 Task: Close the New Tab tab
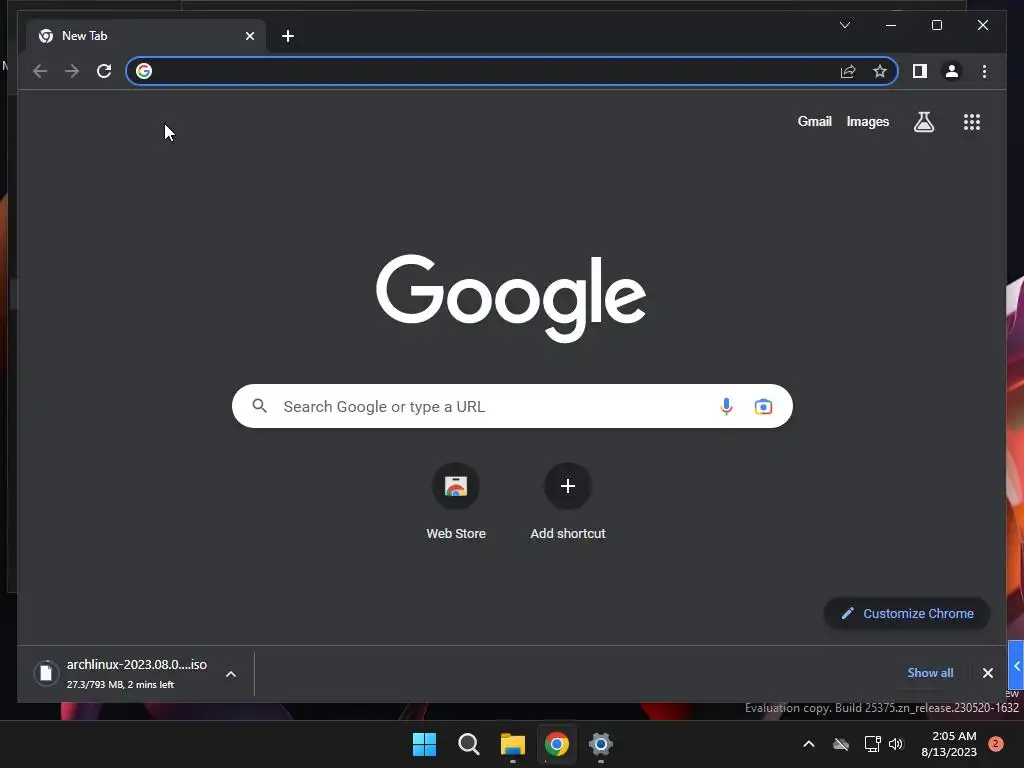[x=249, y=36]
